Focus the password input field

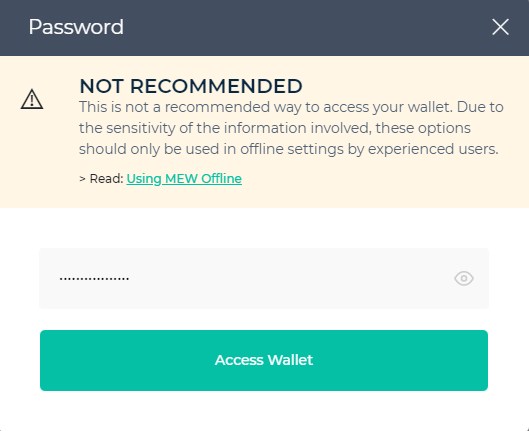(264, 278)
